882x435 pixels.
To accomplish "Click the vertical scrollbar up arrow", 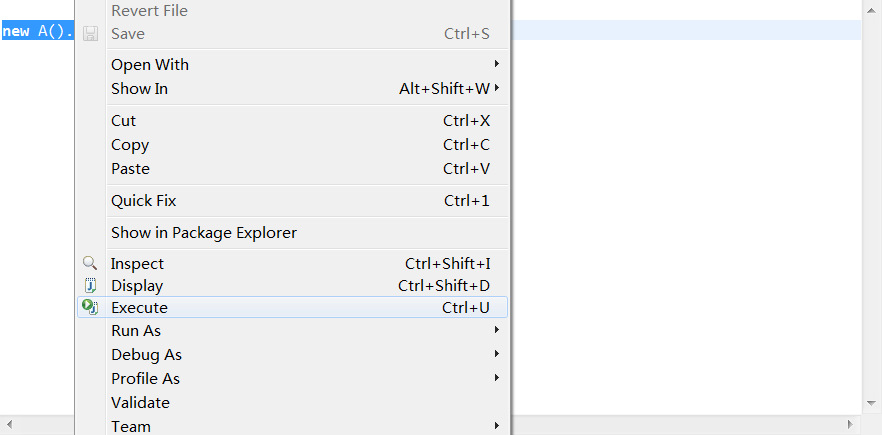I will [872, 6].
